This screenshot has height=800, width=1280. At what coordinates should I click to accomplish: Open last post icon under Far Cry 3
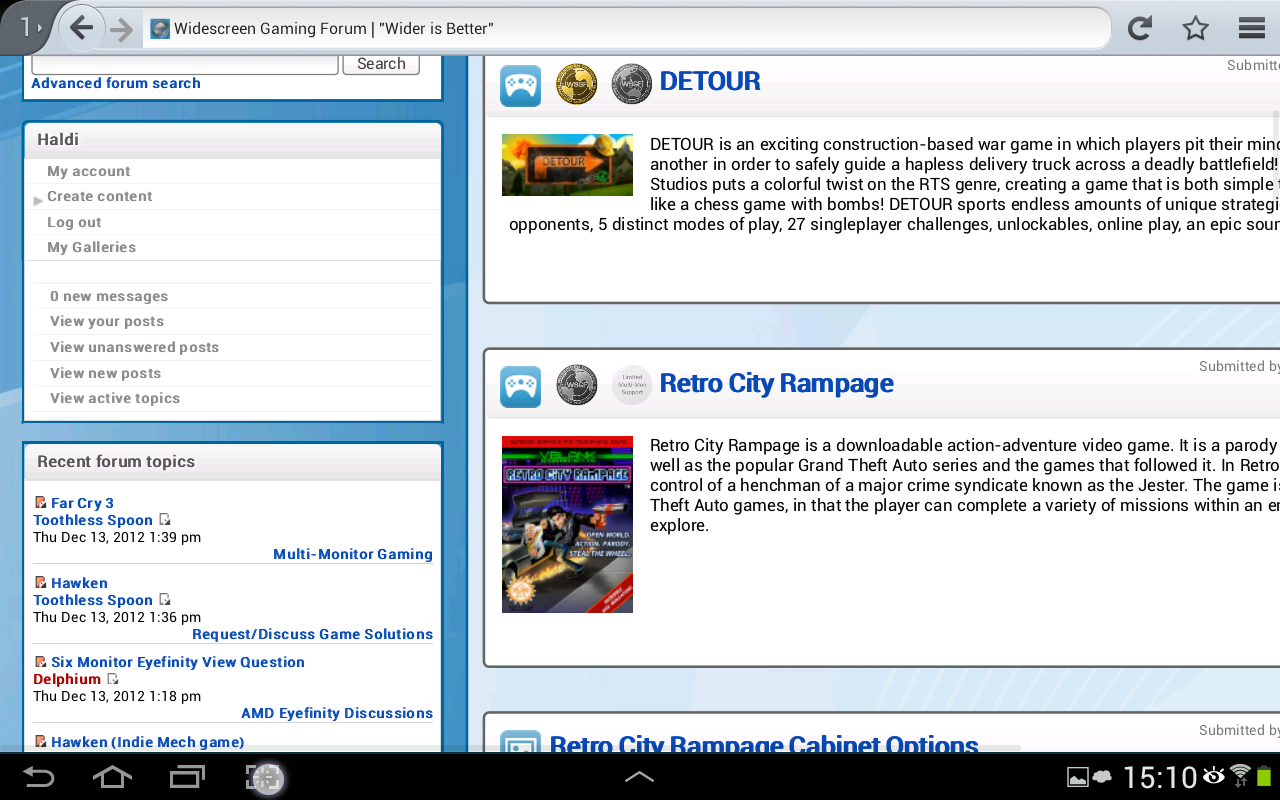tap(165, 520)
